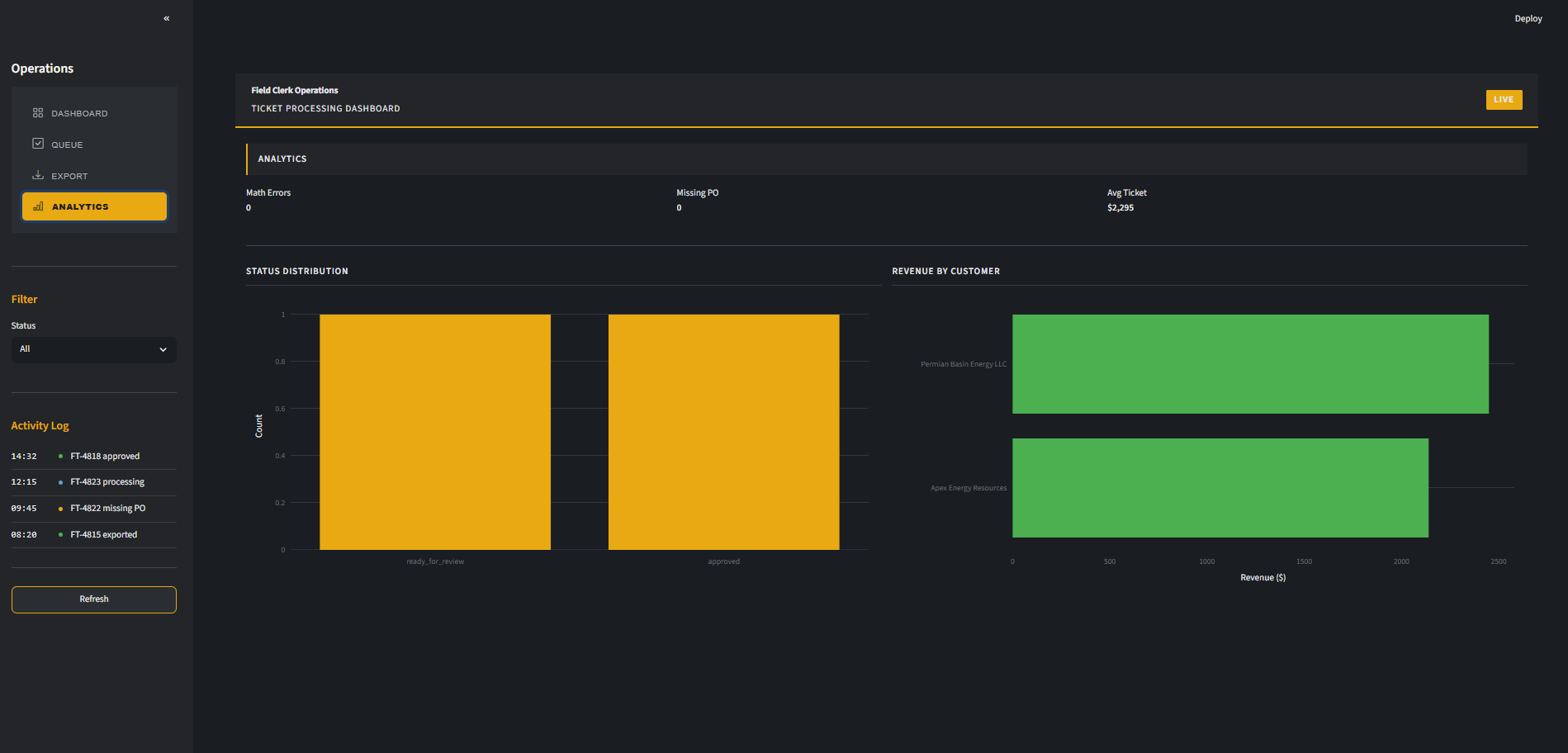Switch to the Queue page
The image size is (1568, 753).
(x=67, y=144)
